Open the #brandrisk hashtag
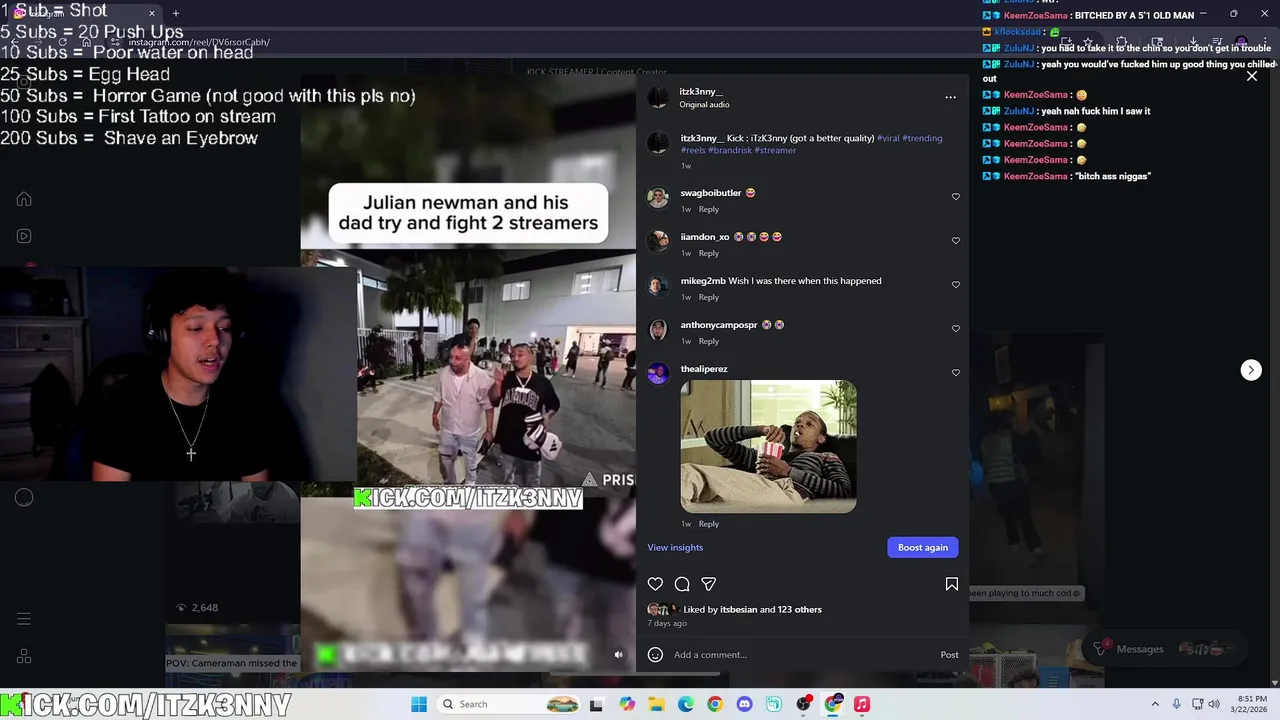The height and width of the screenshot is (720, 1280). [730, 150]
